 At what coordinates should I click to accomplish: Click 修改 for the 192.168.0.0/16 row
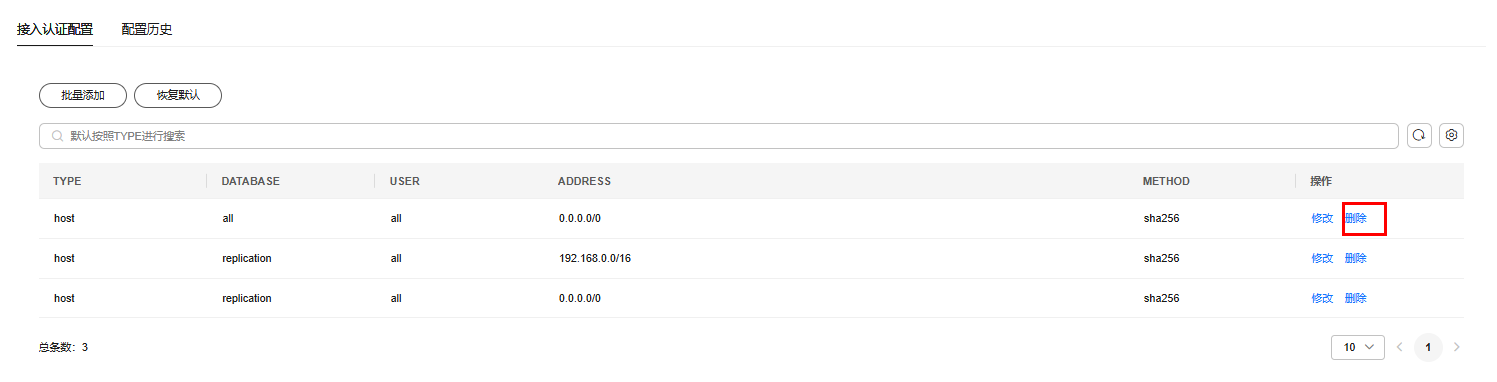(x=1322, y=258)
